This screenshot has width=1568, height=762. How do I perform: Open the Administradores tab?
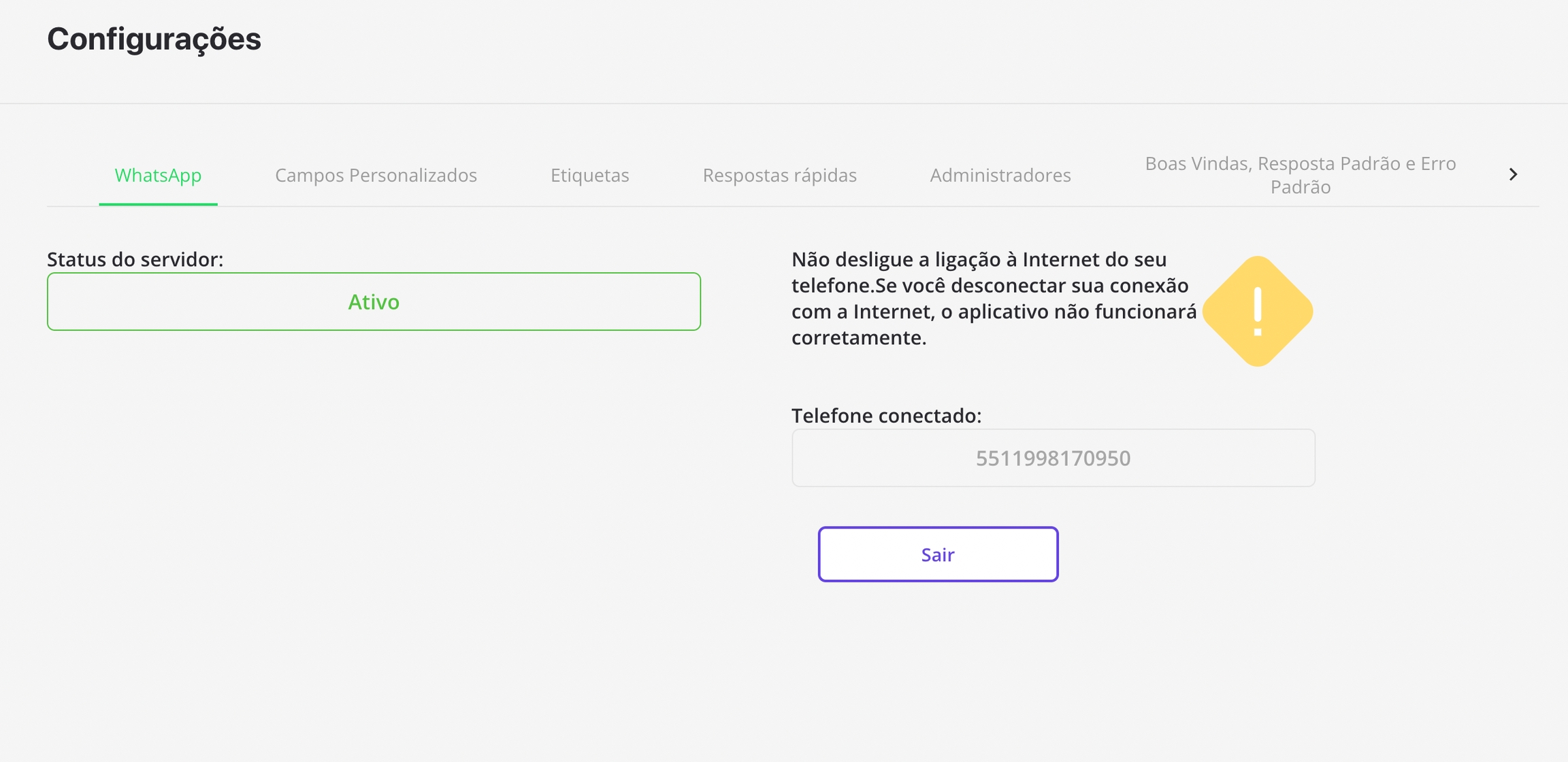coord(1000,176)
